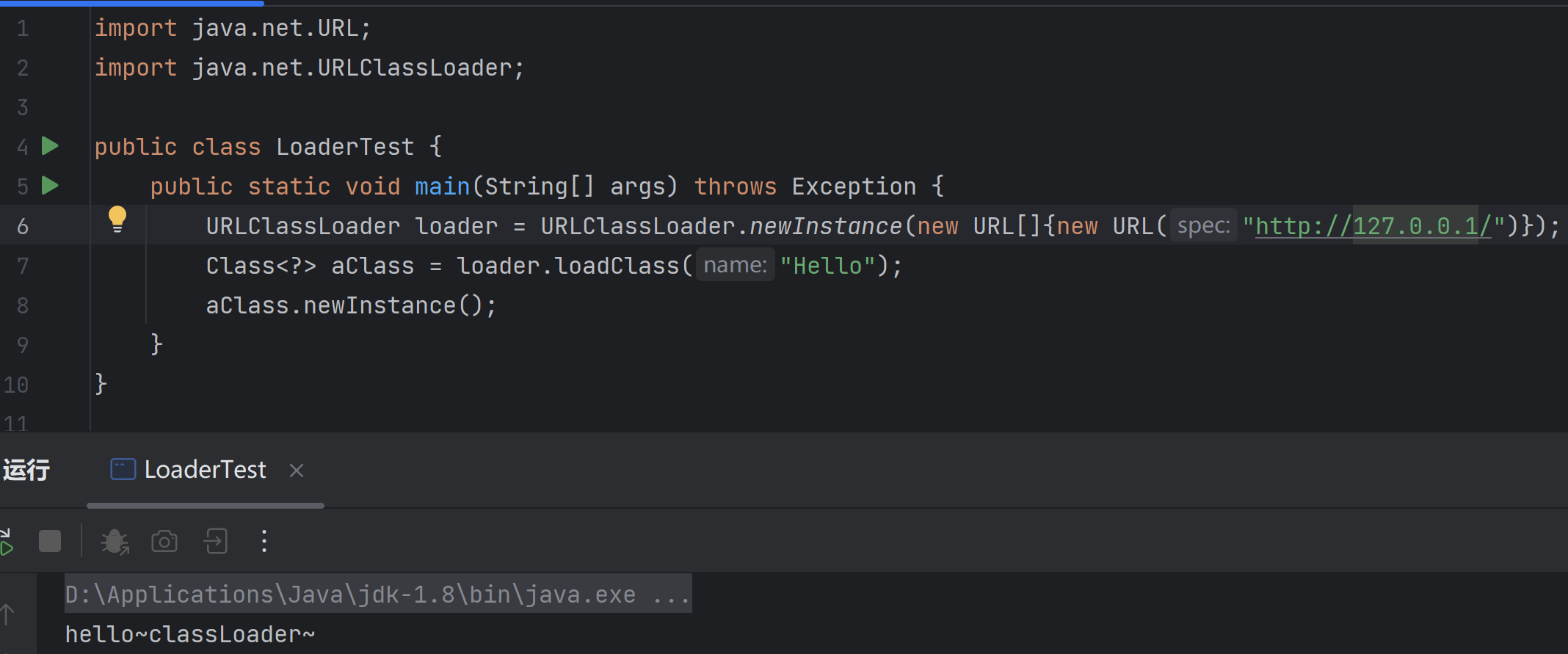Run the main method from its gutter arrow
The height and width of the screenshot is (654, 1568).
(50, 186)
